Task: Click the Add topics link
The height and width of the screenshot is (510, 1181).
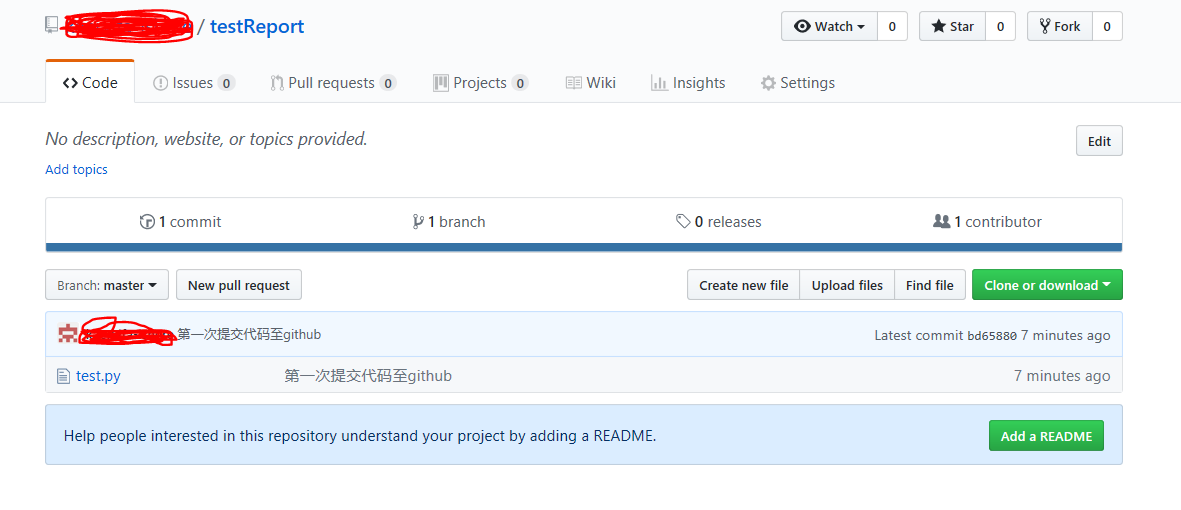Action: point(76,169)
